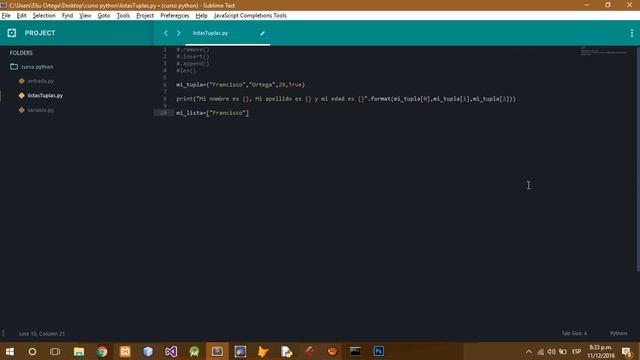Go to previous tab with left arrow
This screenshot has width=640, height=360.
click(x=166, y=33)
